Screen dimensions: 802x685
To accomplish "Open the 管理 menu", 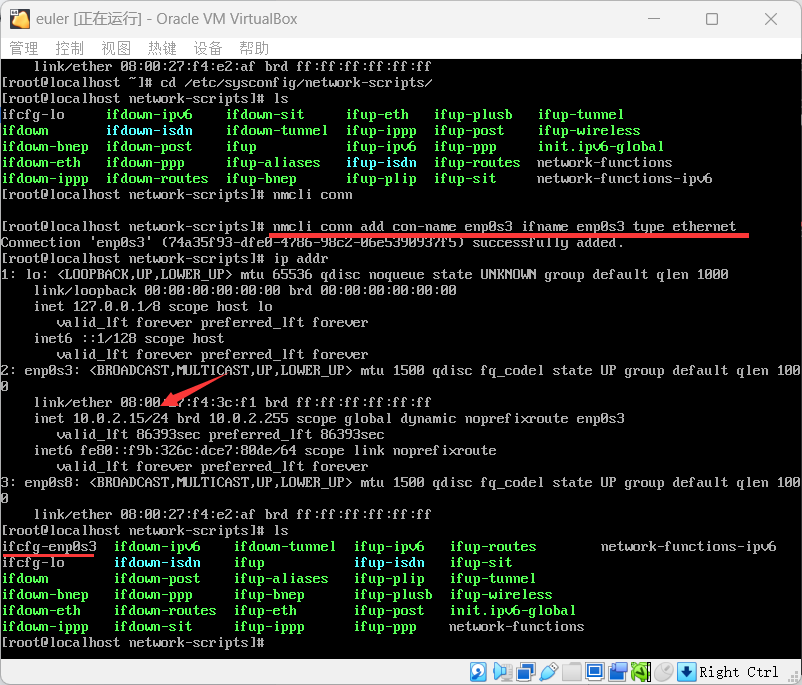I will (x=23, y=47).
